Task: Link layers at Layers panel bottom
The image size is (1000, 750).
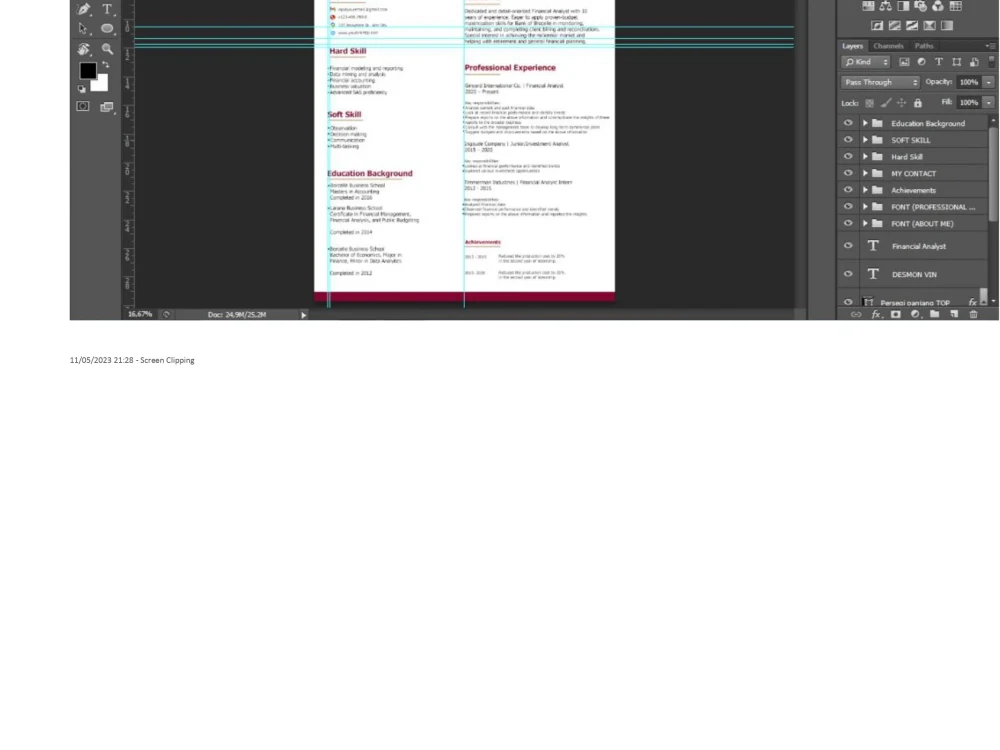Action: 856,314
